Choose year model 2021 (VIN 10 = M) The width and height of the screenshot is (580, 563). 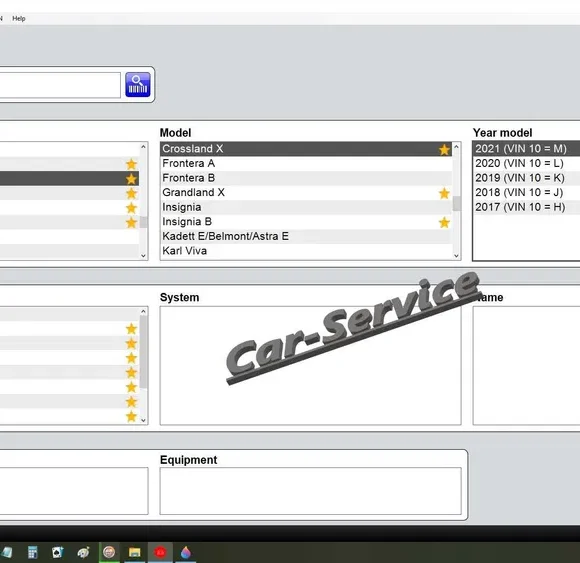pos(526,149)
